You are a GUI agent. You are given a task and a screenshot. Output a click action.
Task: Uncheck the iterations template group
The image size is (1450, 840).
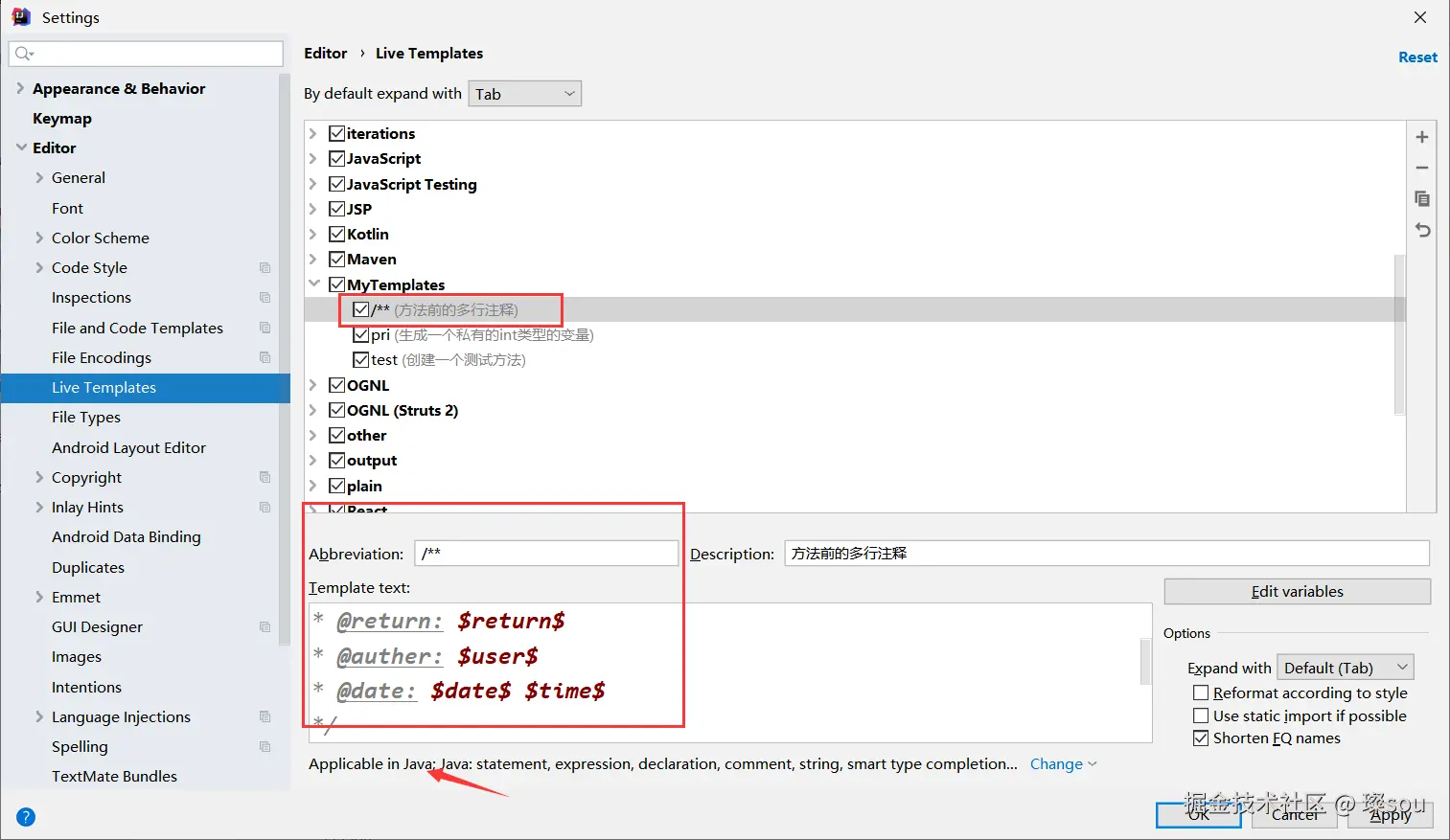point(336,133)
